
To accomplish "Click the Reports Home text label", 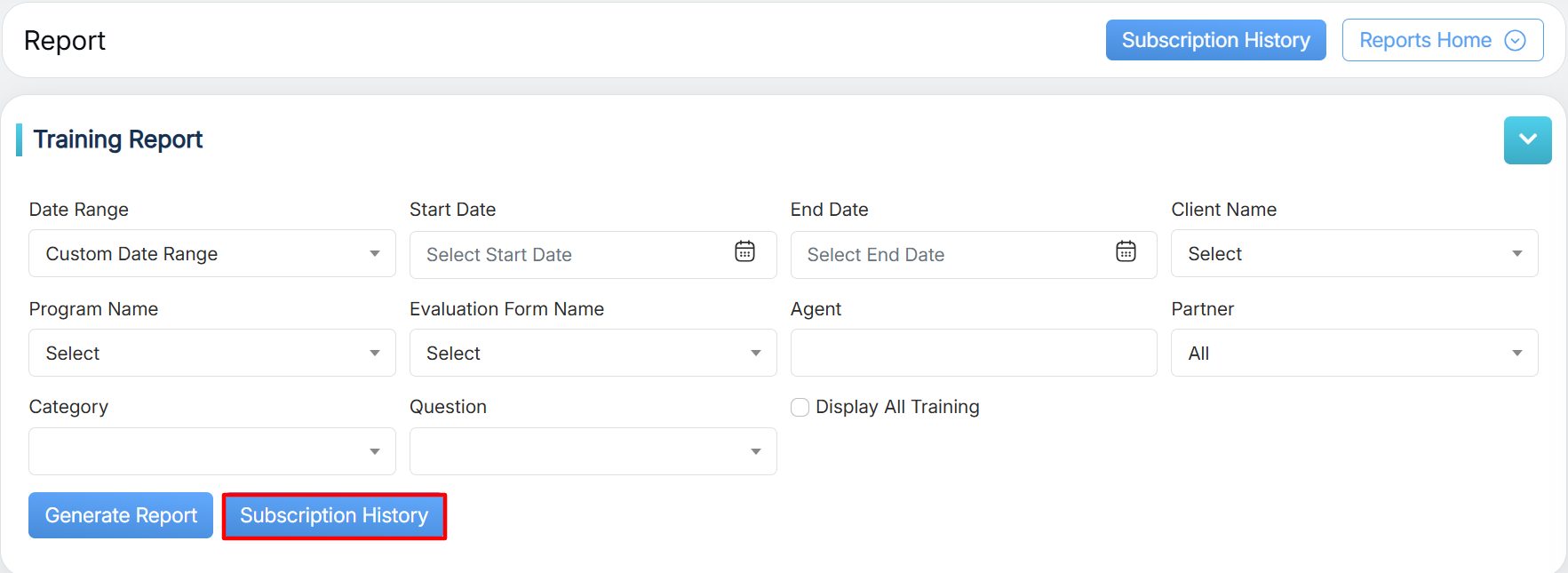I will (x=1424, y=41).
